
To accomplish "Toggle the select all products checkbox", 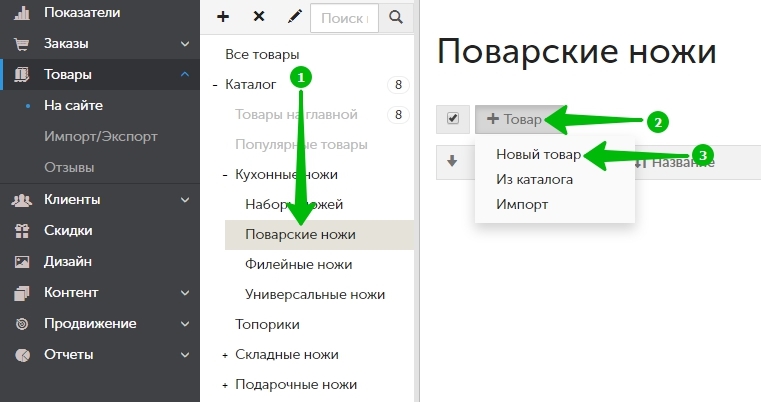I will (452, 119).
